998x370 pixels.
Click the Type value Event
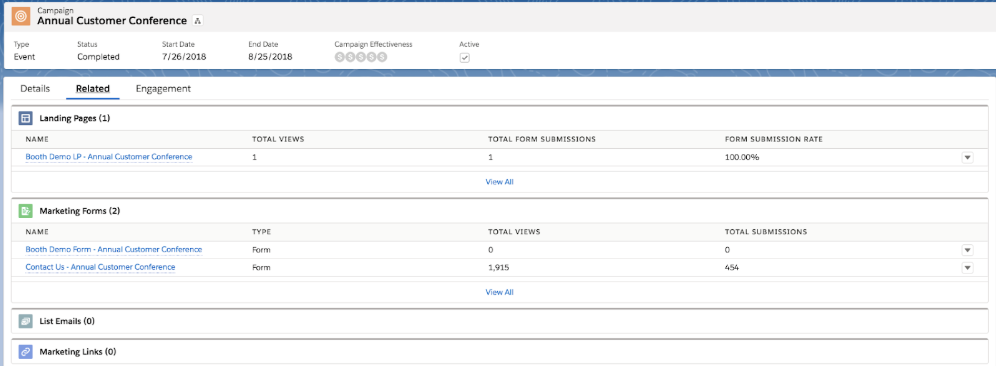(x=24, y=57)
